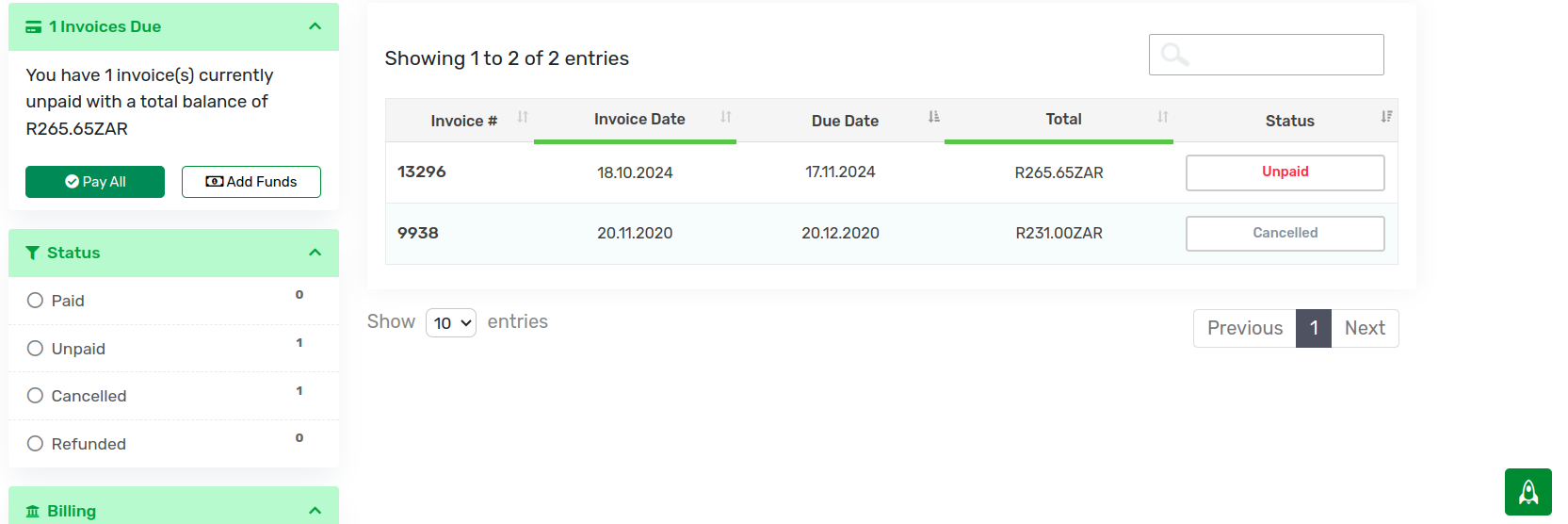Sort by Status column arrows
Image resolution: width=1568 pixels, height=524 pixels.
1386,117
